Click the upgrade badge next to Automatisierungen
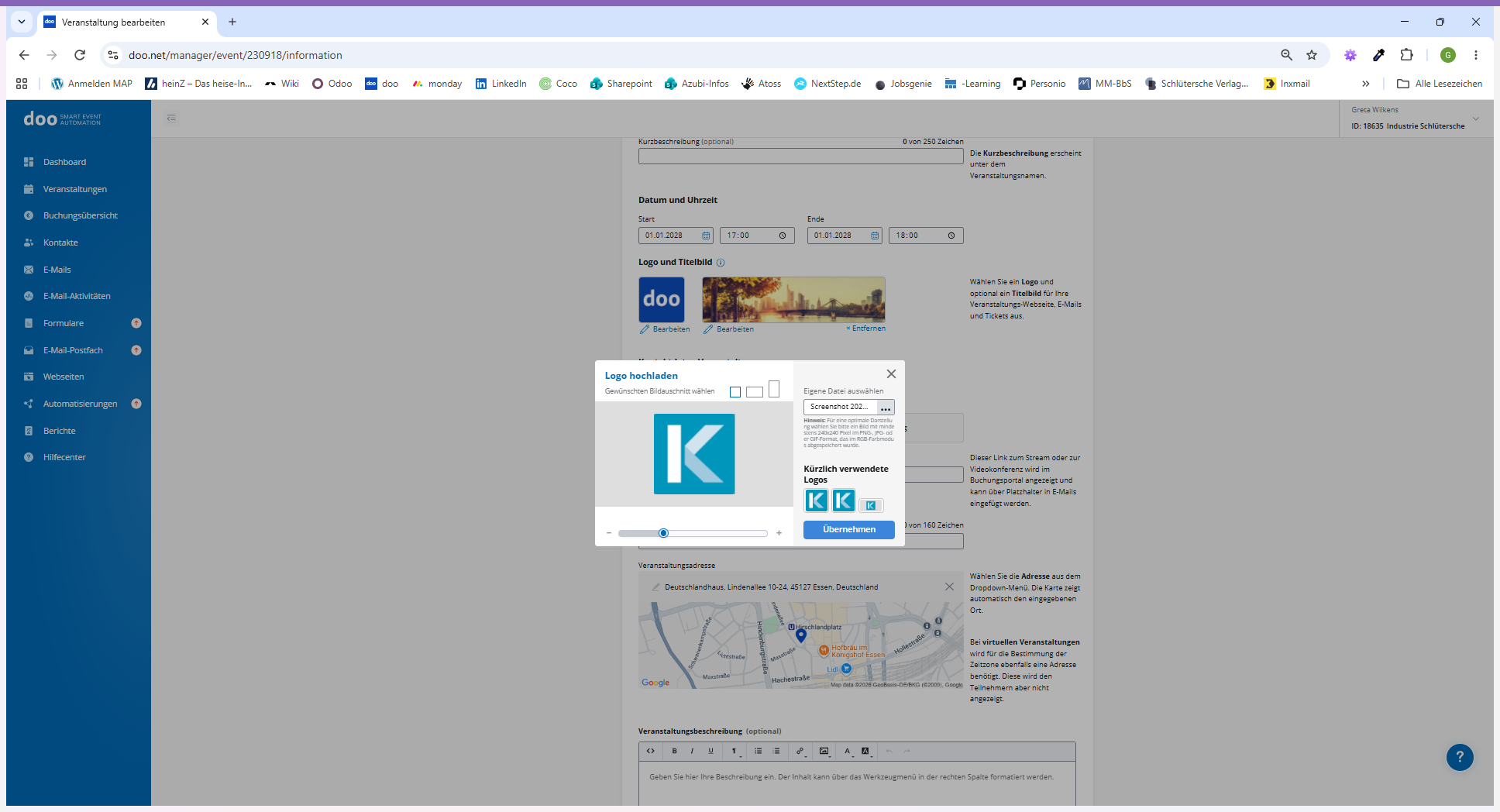 coord(136,404)
